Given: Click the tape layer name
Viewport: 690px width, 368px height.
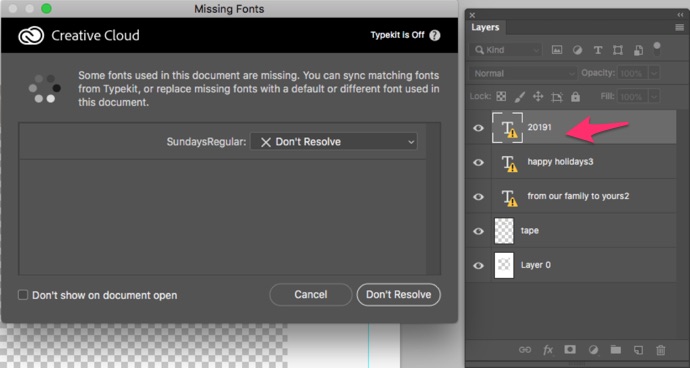Looking at the screenshot, I should pyautogui.click(x=530, y=231).
